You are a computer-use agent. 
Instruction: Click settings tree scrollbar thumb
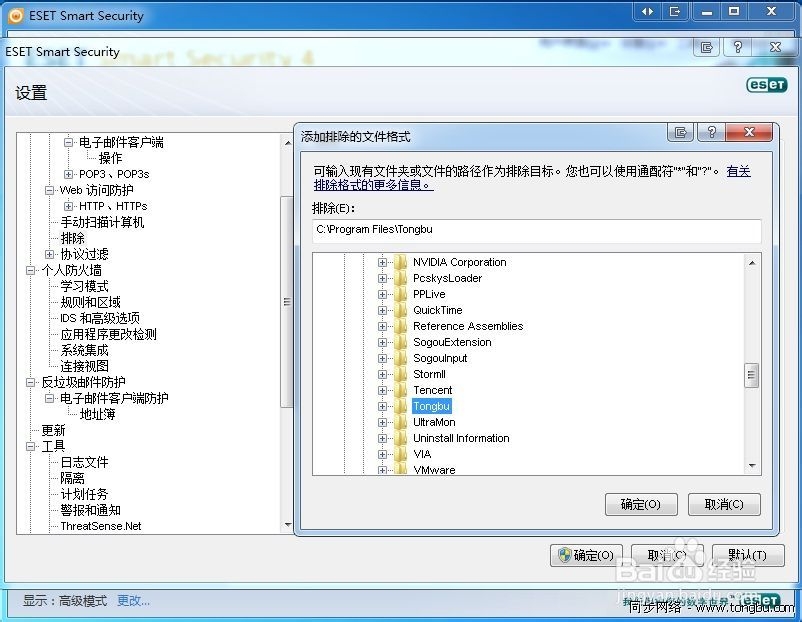point(287,302)
